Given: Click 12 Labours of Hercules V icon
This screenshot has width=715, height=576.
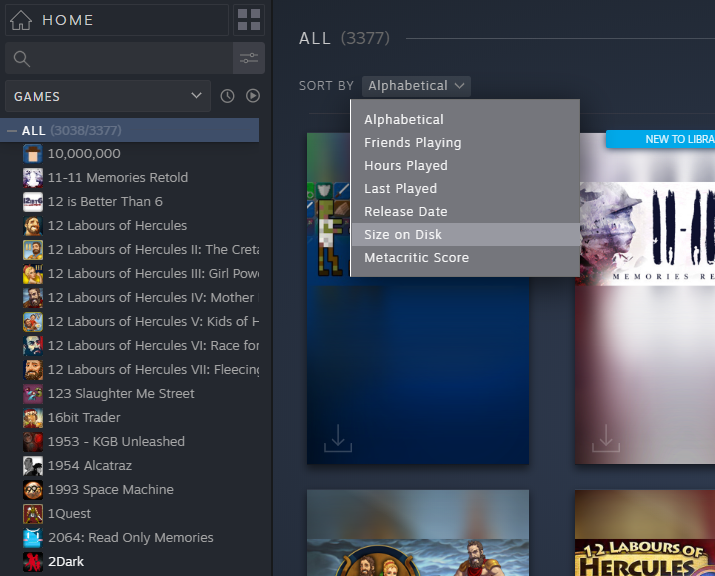Looking at the screenshot, I should coord(33,322).
